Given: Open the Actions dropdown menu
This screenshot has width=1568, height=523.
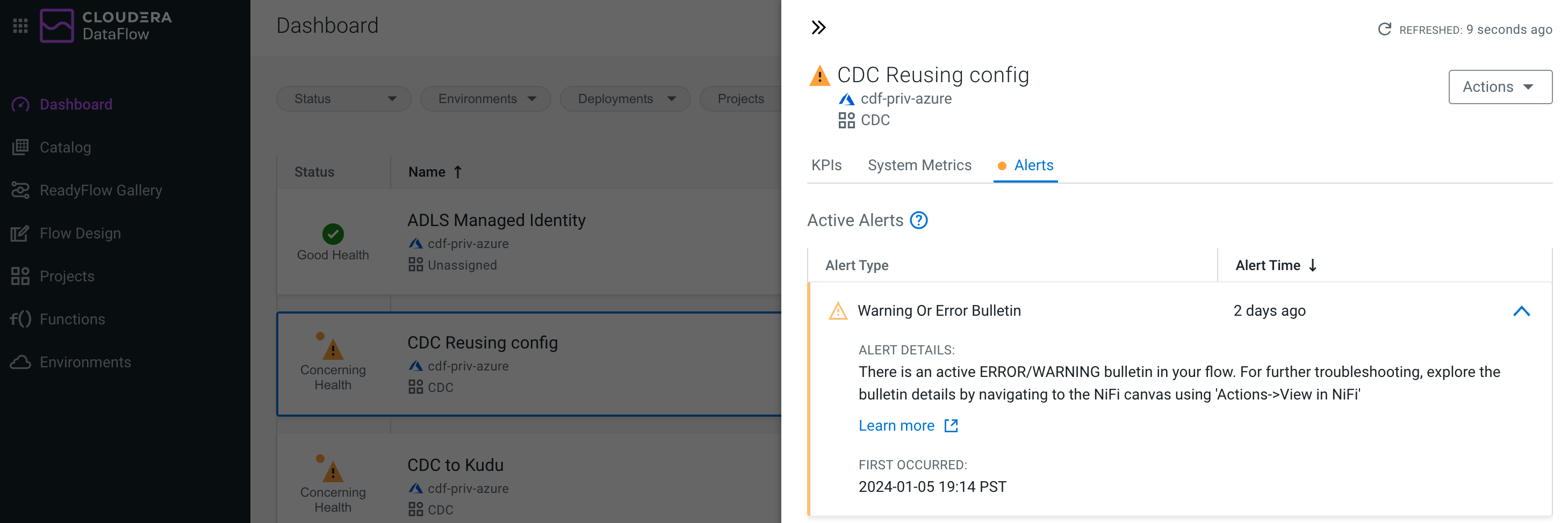Looking at the screenshot, I should tap(1500, 86).
